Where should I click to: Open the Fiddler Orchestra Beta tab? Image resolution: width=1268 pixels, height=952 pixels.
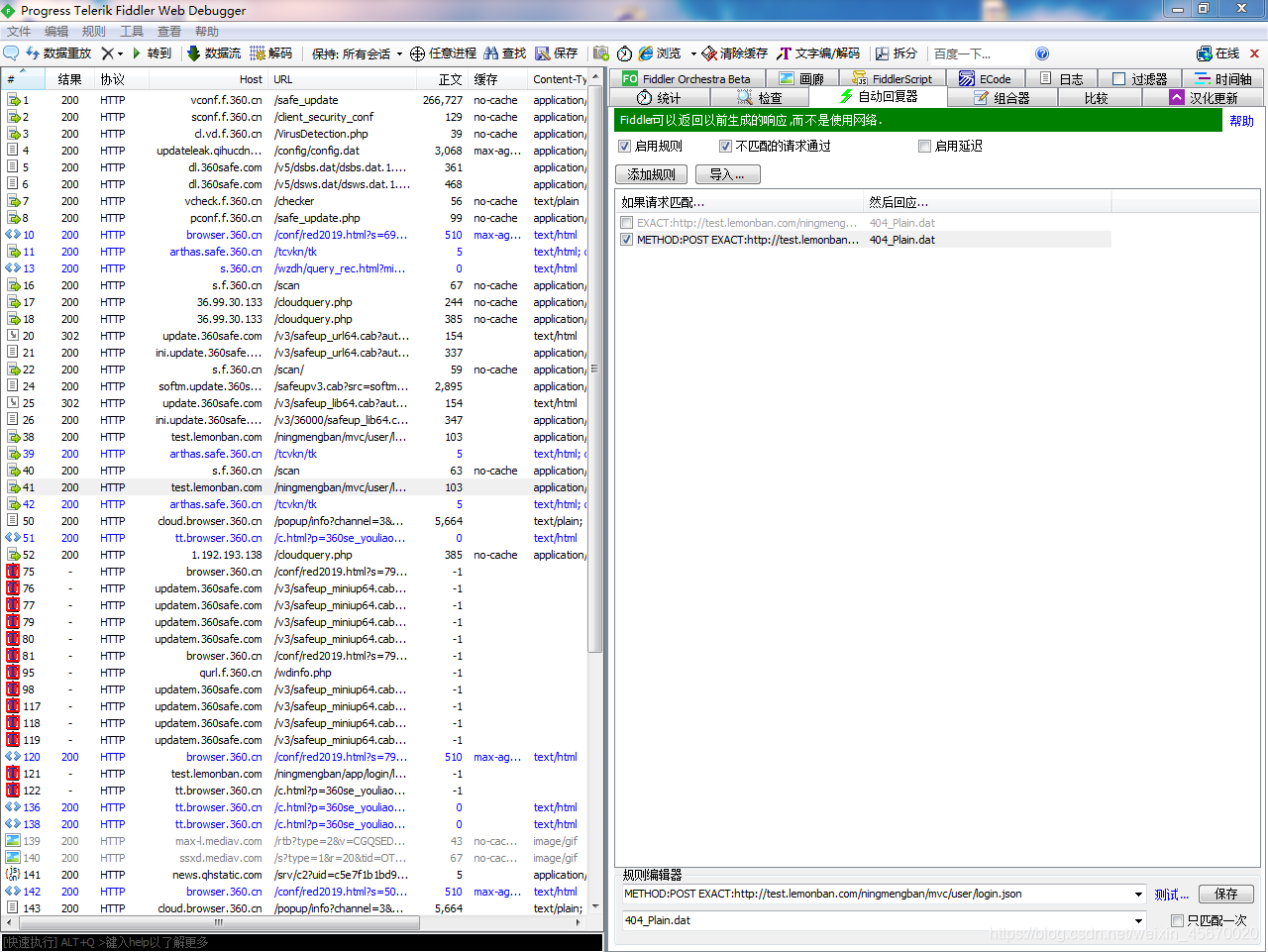[687, 78]
